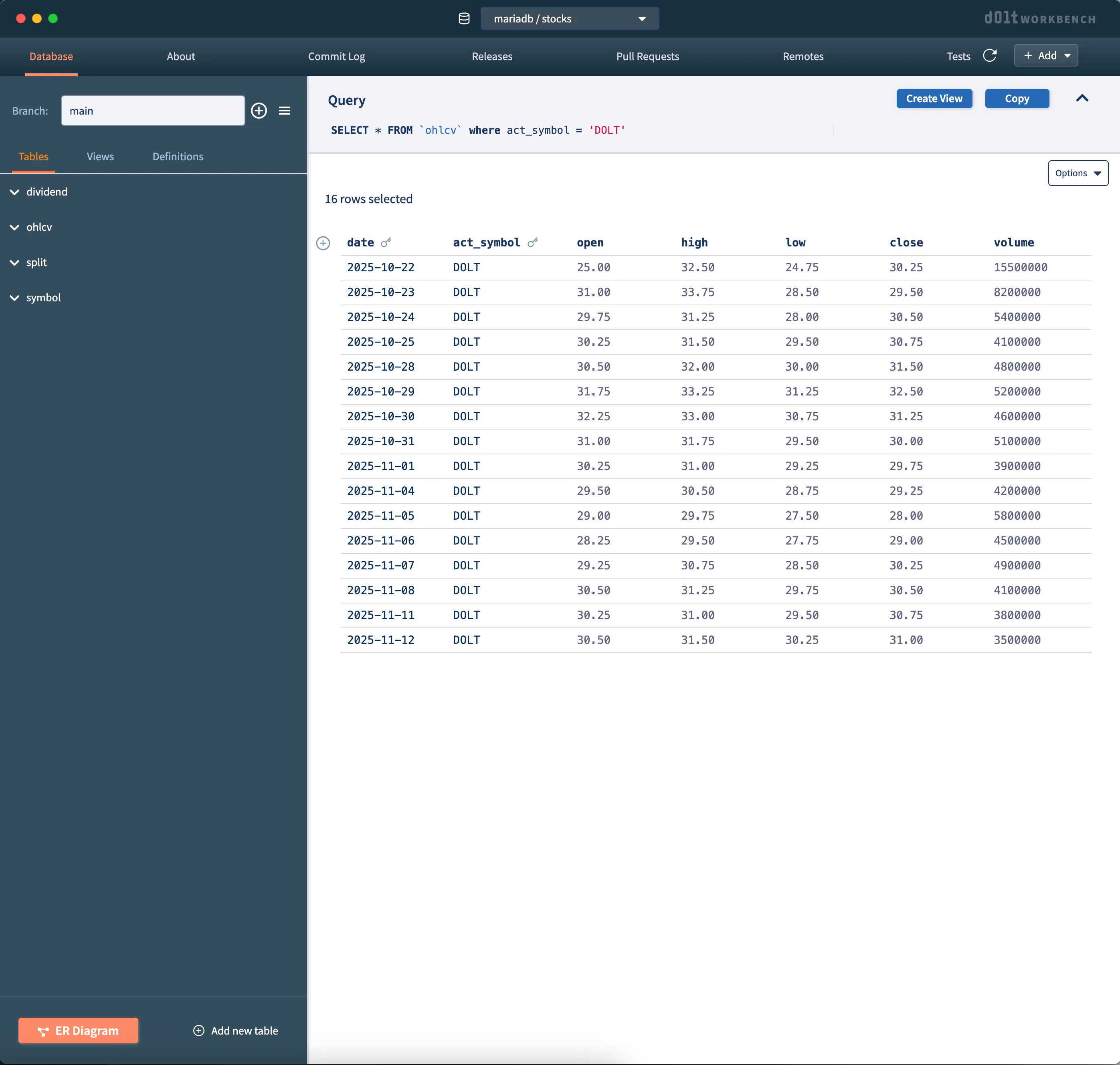Viewport: 1120px width, 1065px height.
Task: Click the plus icon beside the date column
Action: point(323,243)
